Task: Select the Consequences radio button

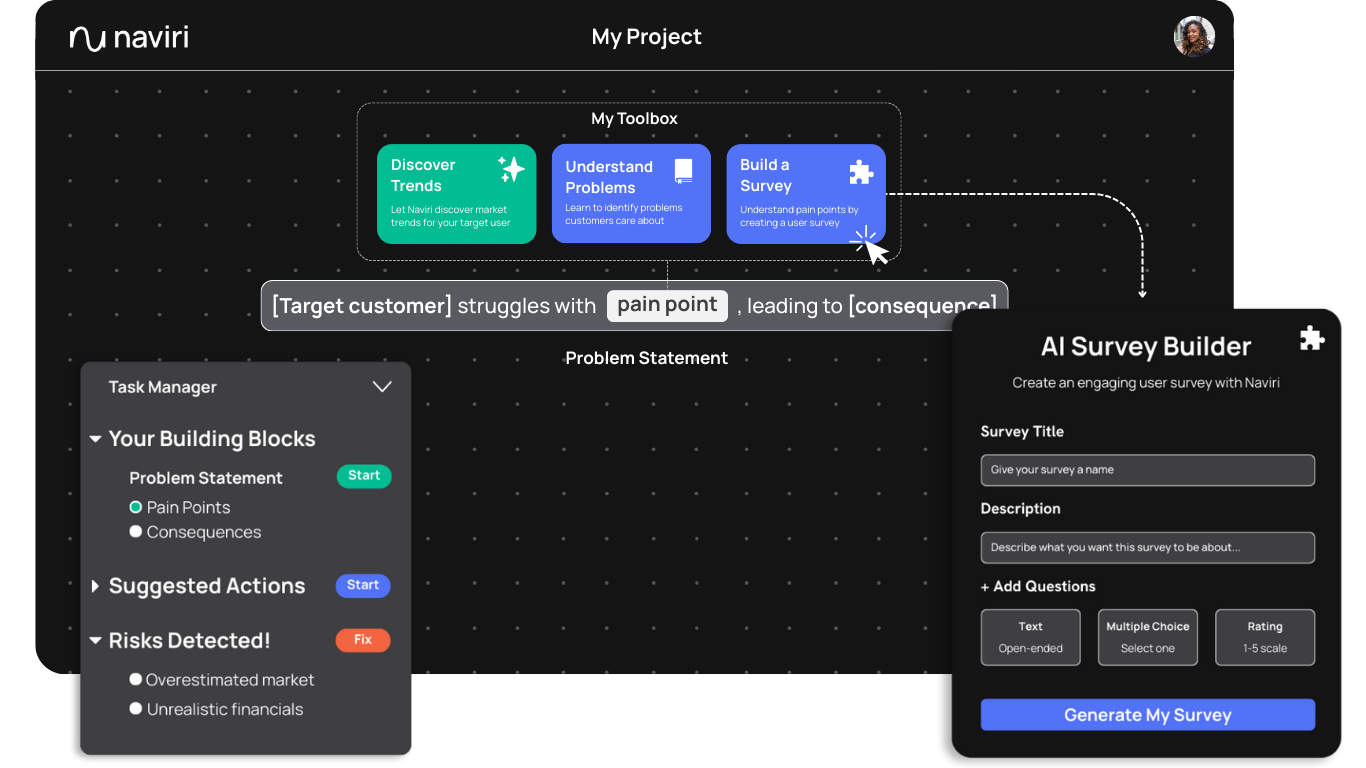Action: pyautogui.click(x=136, y=532)
